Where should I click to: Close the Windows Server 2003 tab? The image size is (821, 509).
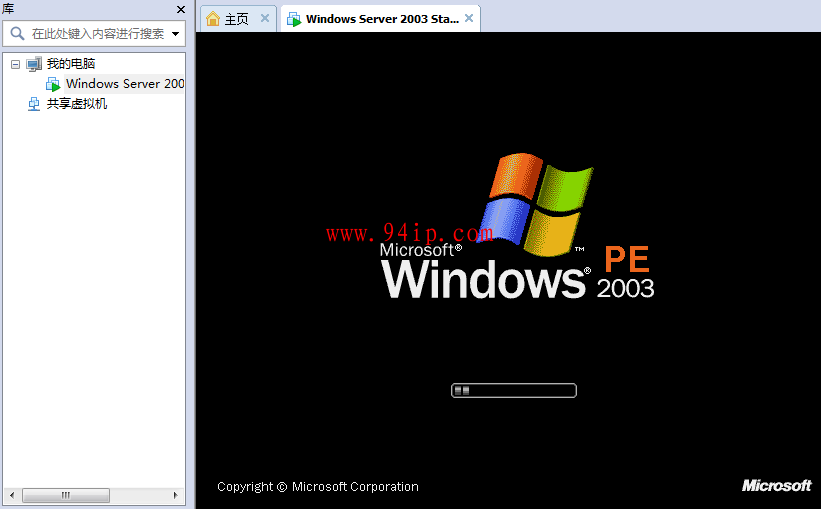(469, 18)
